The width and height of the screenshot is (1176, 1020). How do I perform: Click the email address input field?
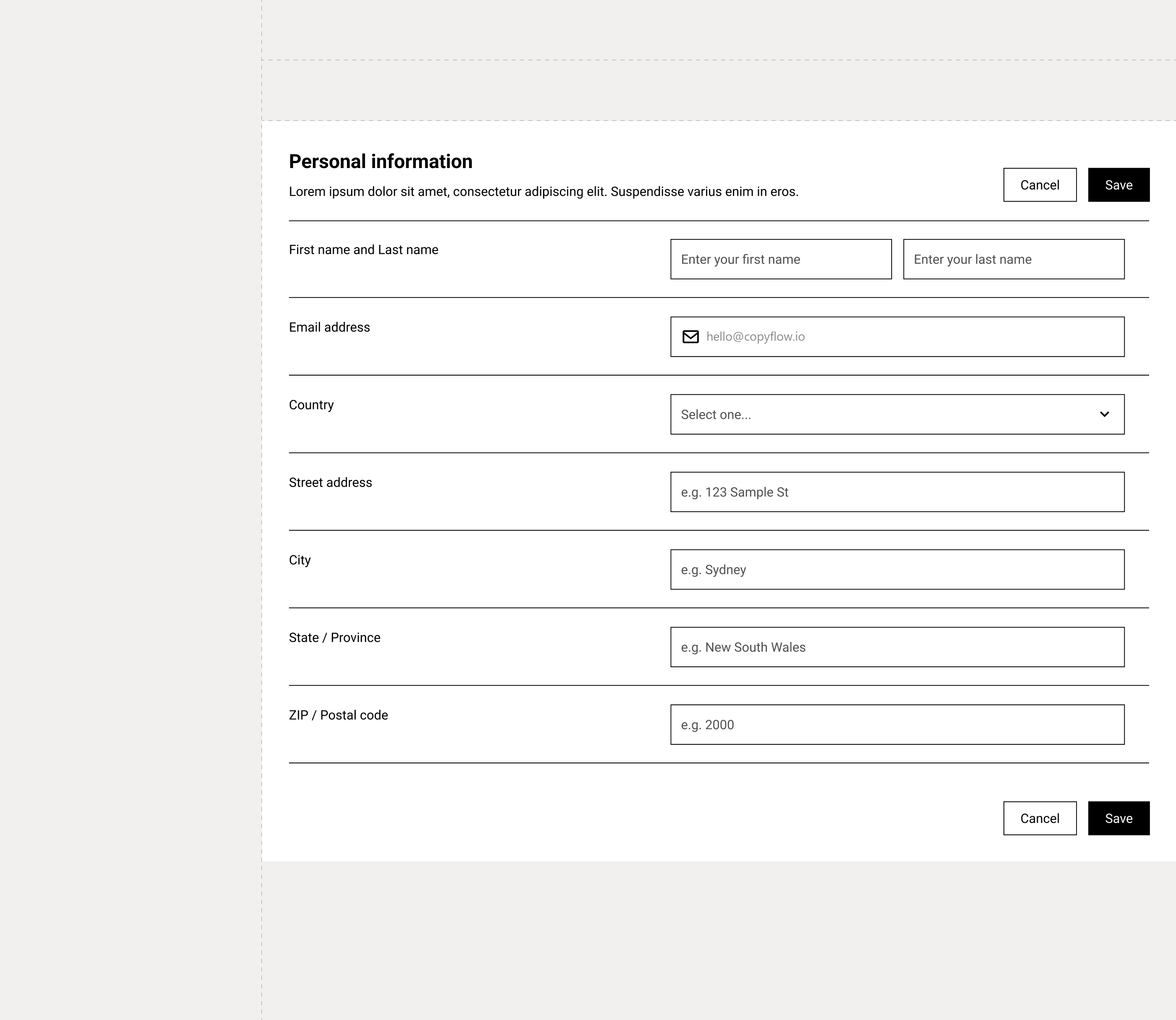897,337
